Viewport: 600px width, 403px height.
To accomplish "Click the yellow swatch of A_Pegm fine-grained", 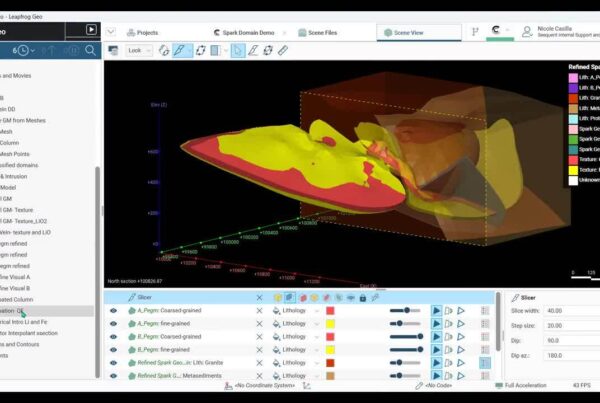I will click(x=330, y=324).
